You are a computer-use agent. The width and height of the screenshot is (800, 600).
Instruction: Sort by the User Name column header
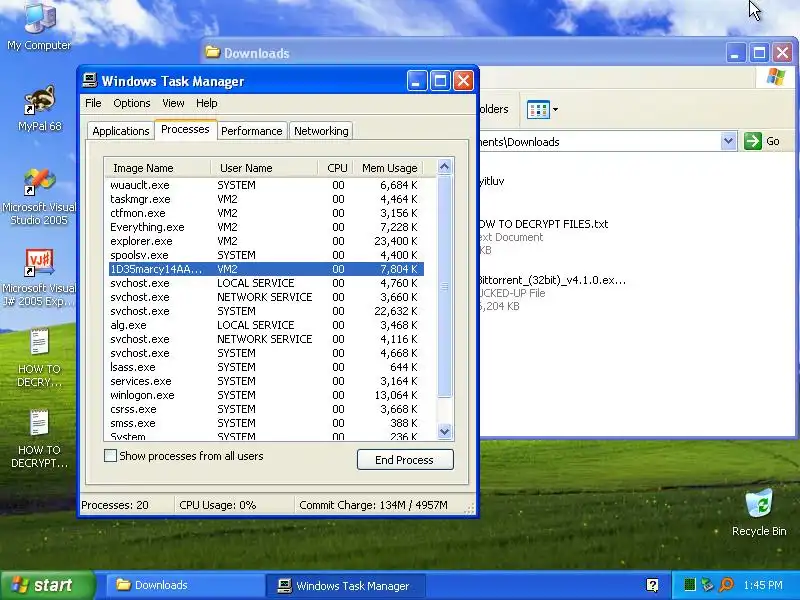(x=264, y=168)
